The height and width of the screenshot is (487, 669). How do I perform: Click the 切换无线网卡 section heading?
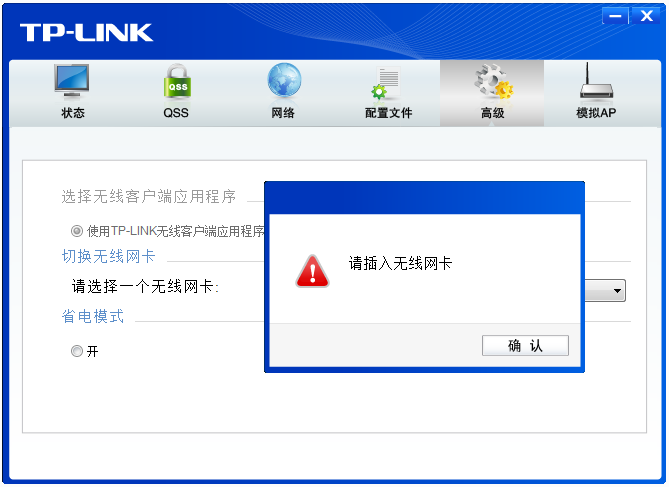click(x=108, y=256)
